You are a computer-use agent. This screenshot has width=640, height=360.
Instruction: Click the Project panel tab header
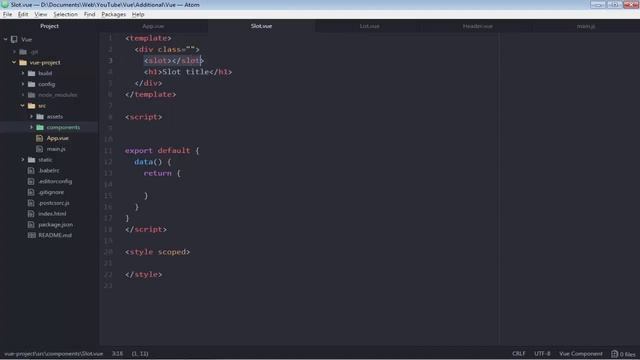49,26
